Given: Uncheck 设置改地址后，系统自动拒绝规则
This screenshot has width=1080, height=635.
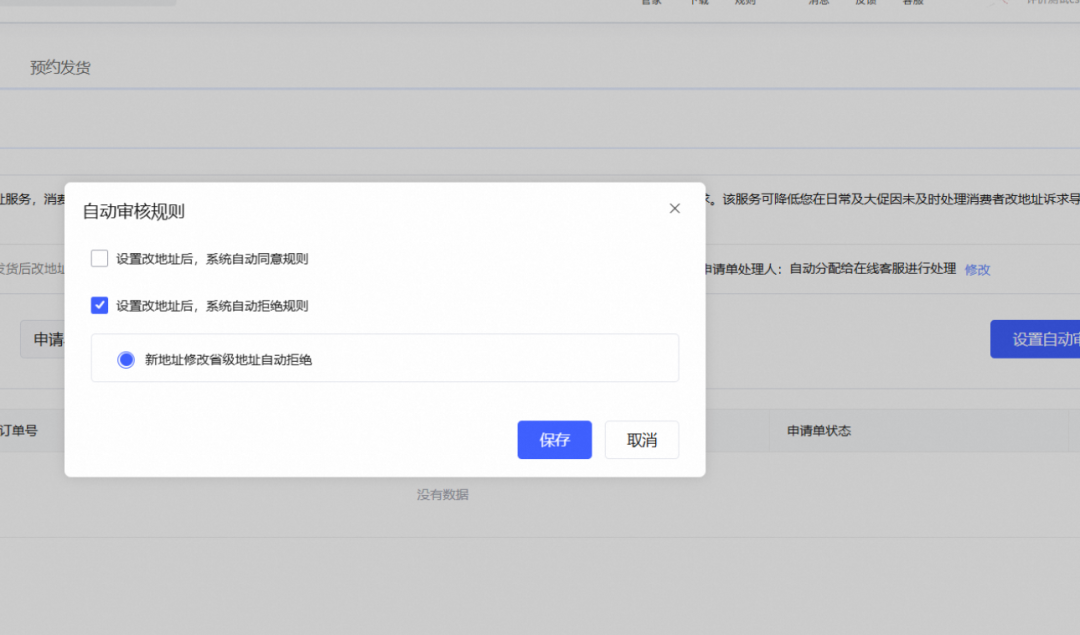Looking at the screenshot, I should click(x=99, y=304).
